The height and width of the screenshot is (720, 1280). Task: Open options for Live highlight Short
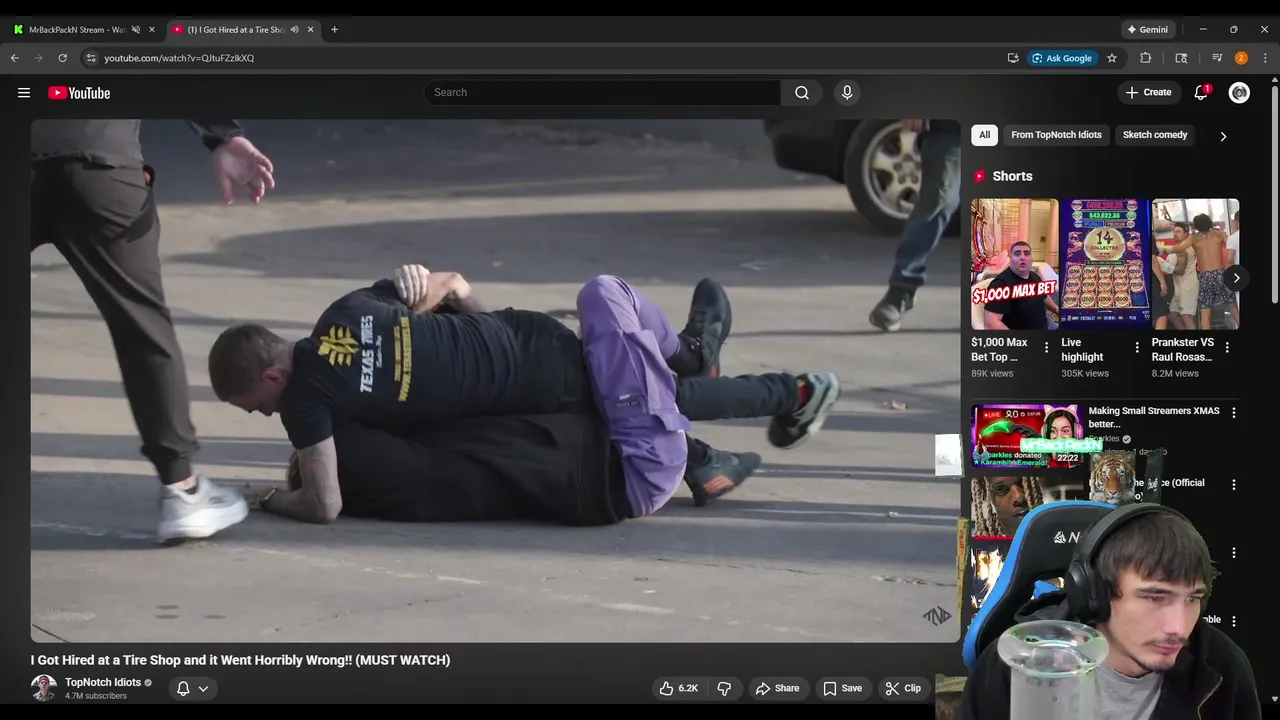click(x=1137, y=348)
